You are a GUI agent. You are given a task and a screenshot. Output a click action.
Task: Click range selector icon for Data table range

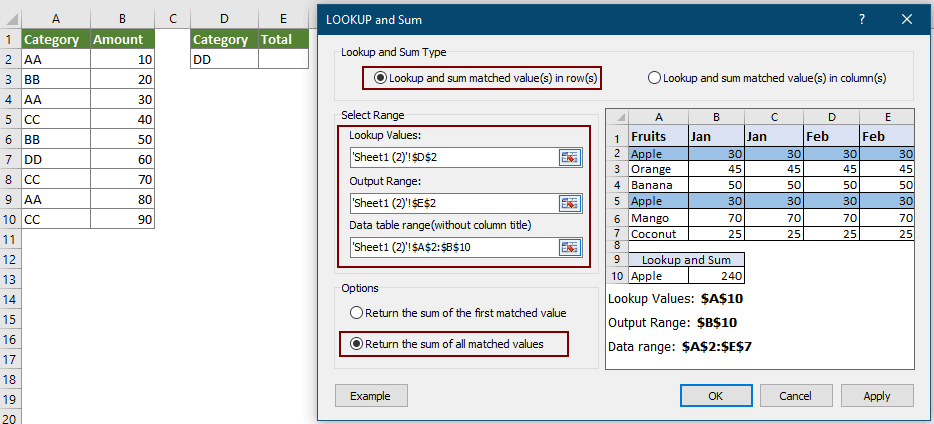tap(570, 247)
